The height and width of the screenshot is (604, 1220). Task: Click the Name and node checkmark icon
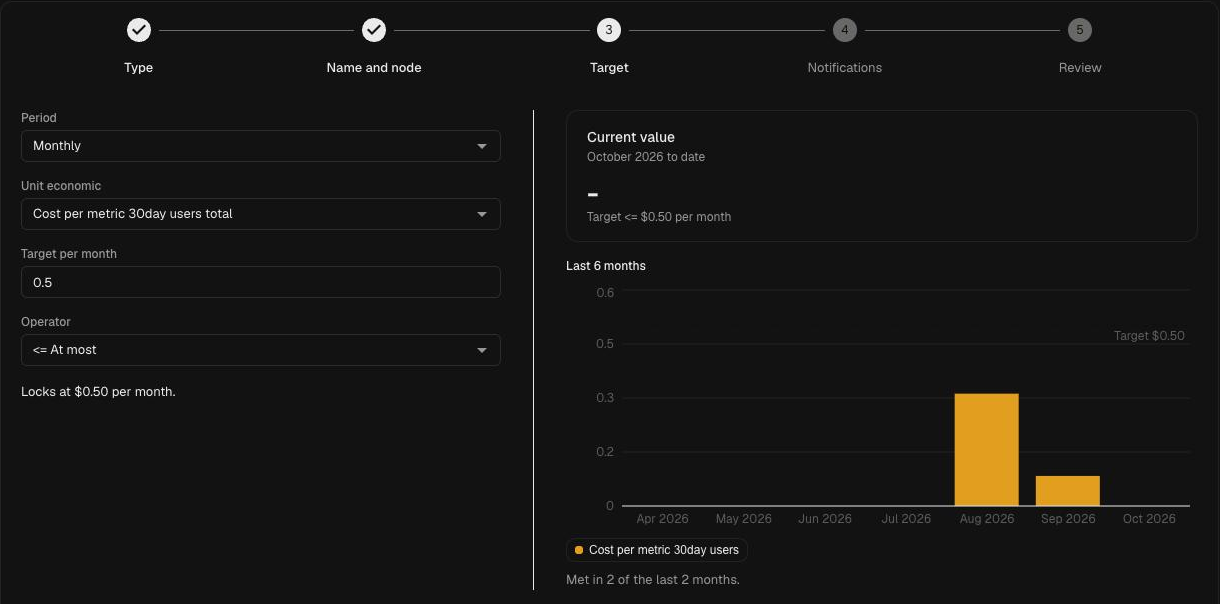(374, 30)
